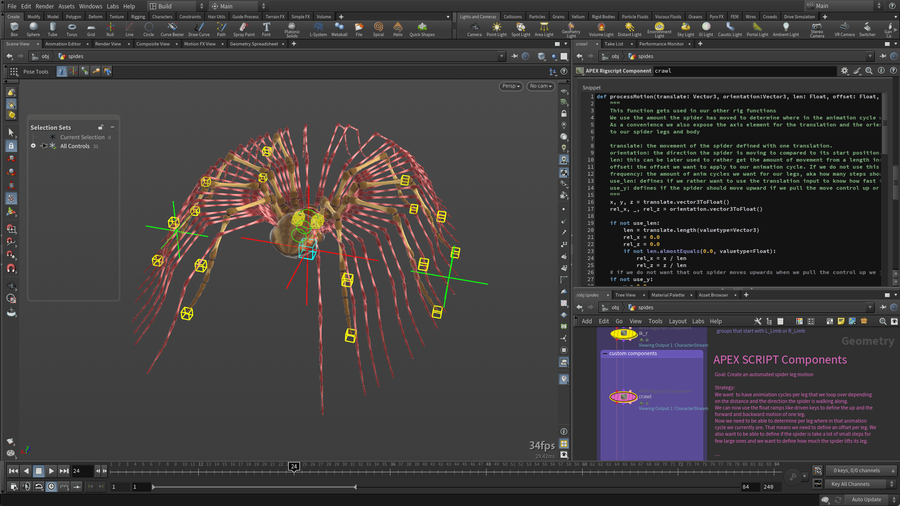Screen dimensions: 900x506
Task: Switch to the Rigging shelf tab
Action: [138, 17]
